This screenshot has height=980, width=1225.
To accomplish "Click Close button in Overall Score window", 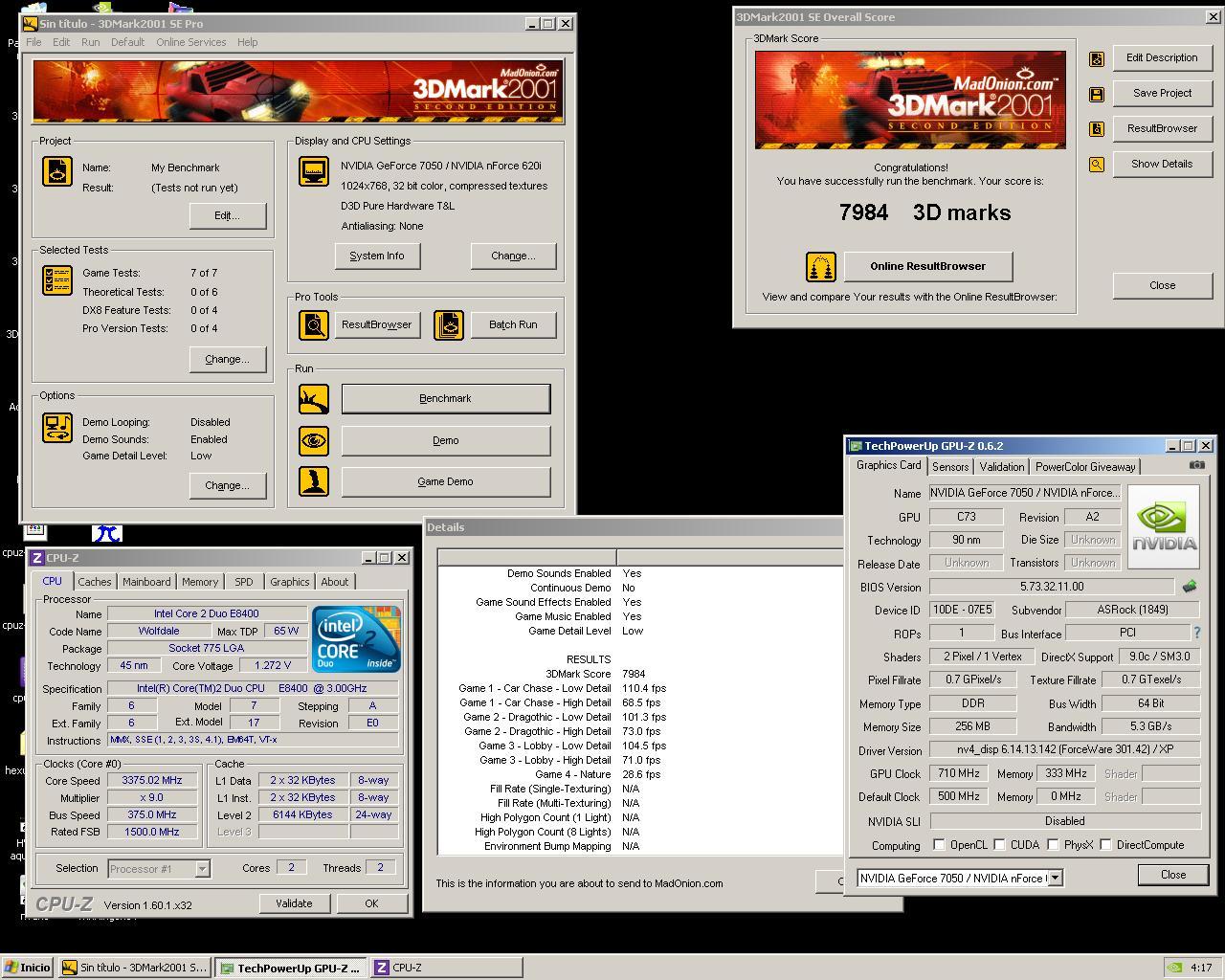I will 1163,285.
